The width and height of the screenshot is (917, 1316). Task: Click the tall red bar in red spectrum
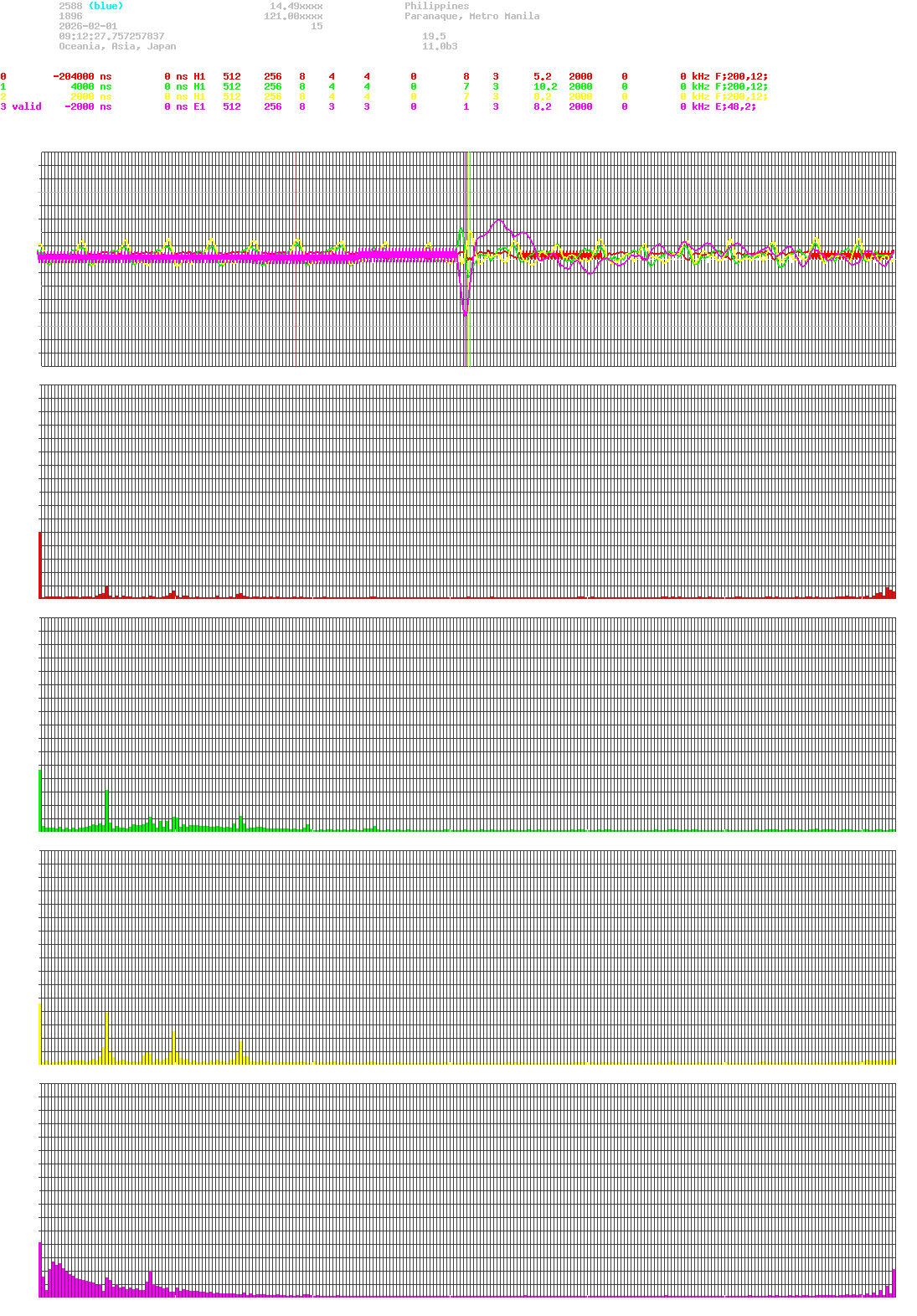(39, 565)
